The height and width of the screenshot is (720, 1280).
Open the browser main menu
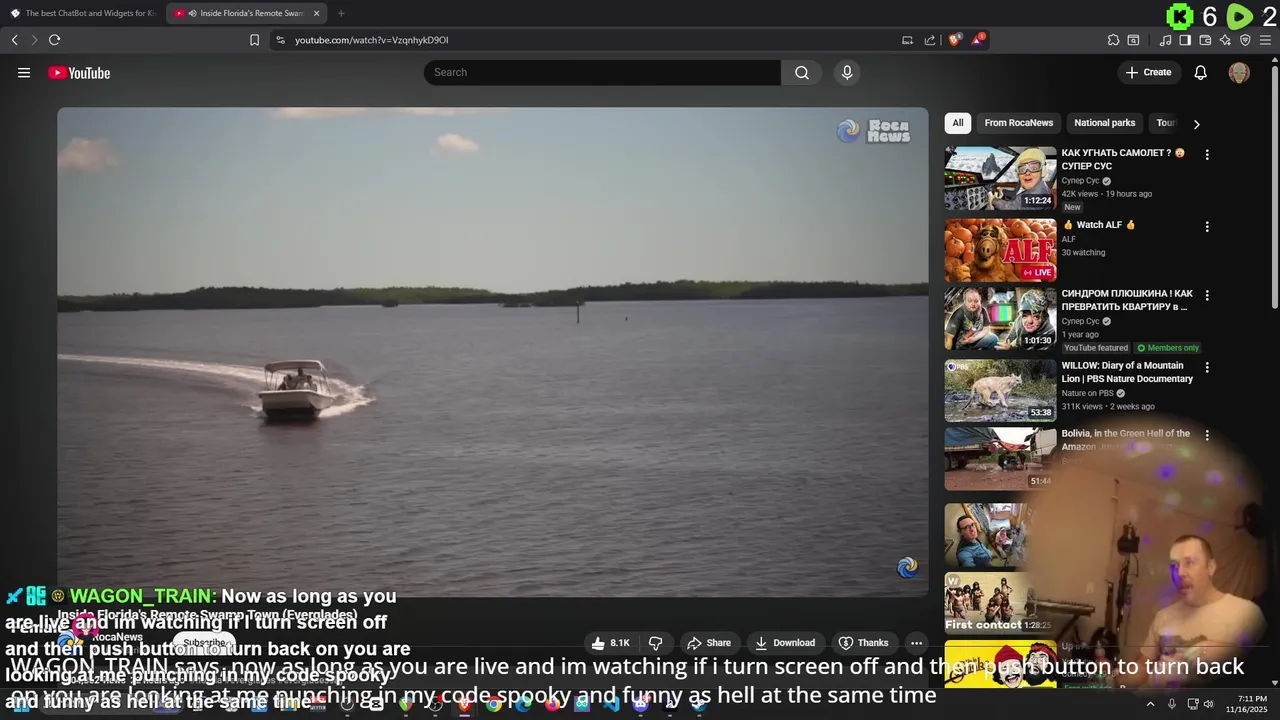(1265, 40)
